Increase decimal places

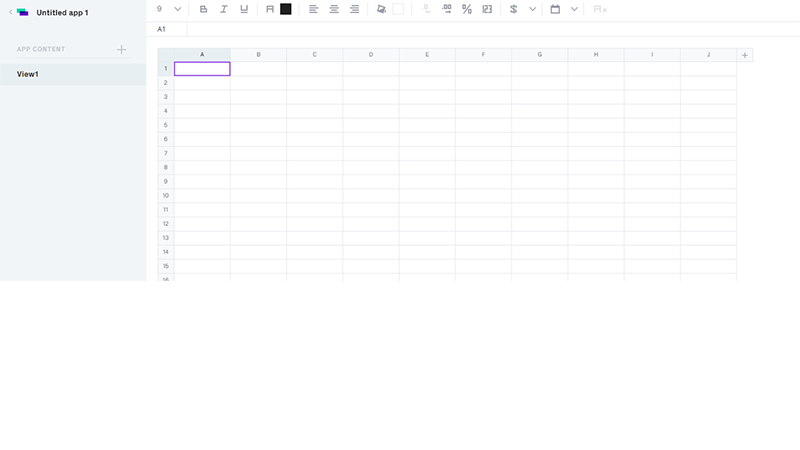click(446, 9)
